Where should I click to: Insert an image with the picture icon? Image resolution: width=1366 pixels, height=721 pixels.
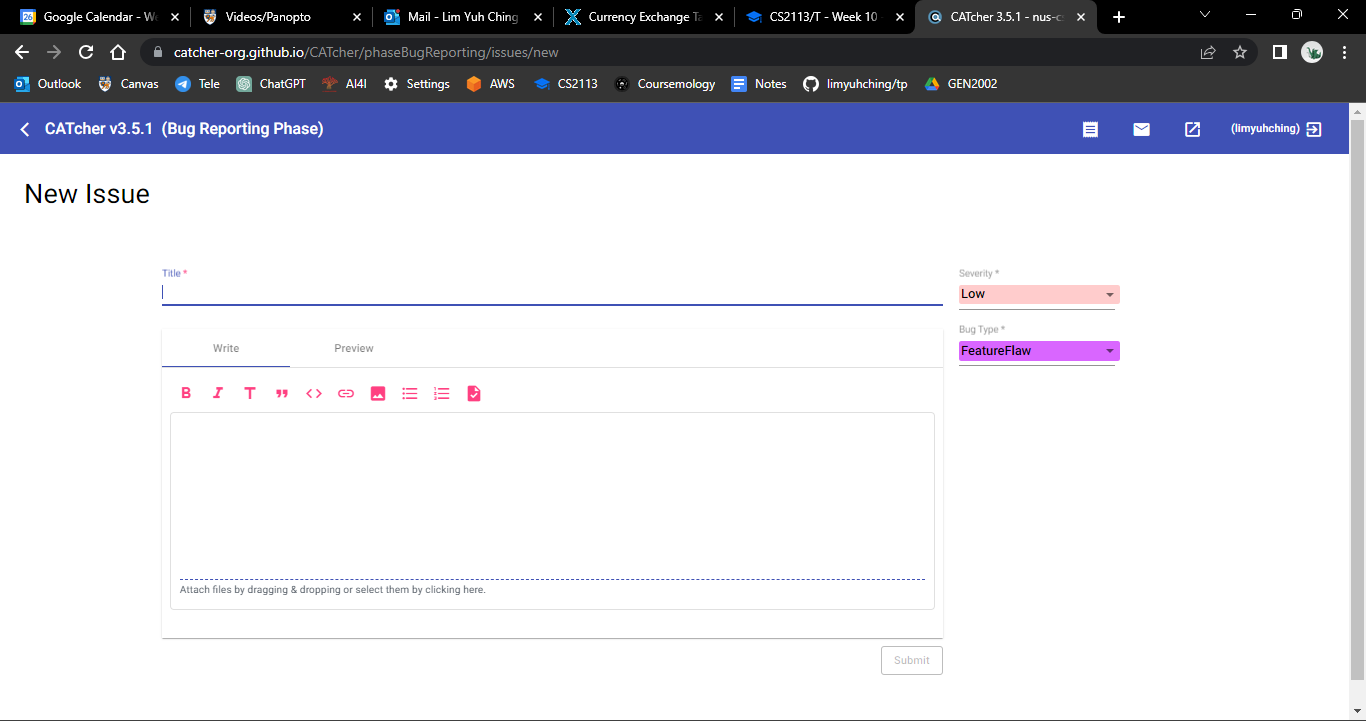pyautogui.click(x=378, y=394)
